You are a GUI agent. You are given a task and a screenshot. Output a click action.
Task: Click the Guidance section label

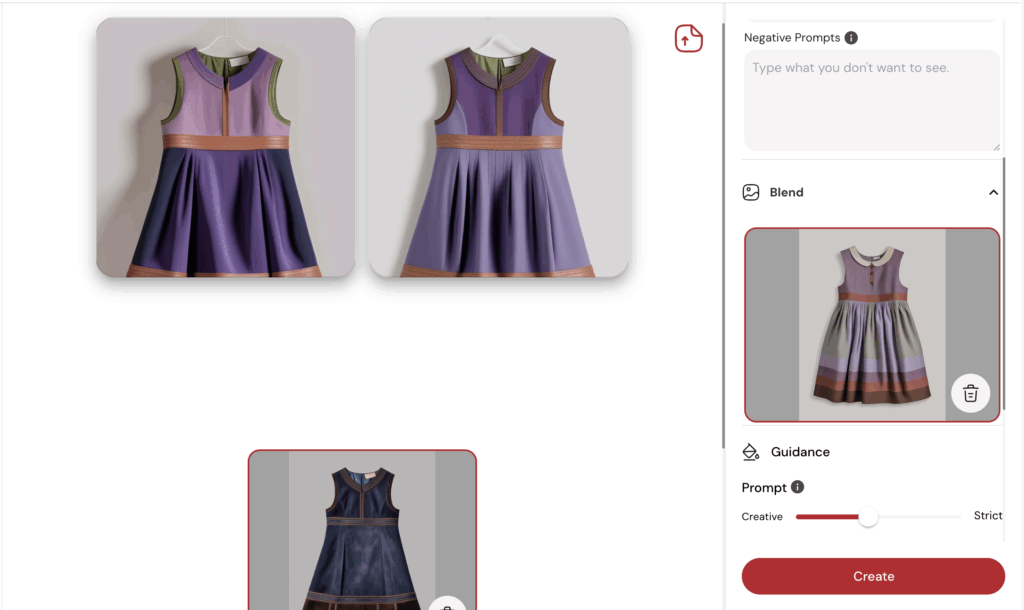pyautogui.click(x=800, y=452)
